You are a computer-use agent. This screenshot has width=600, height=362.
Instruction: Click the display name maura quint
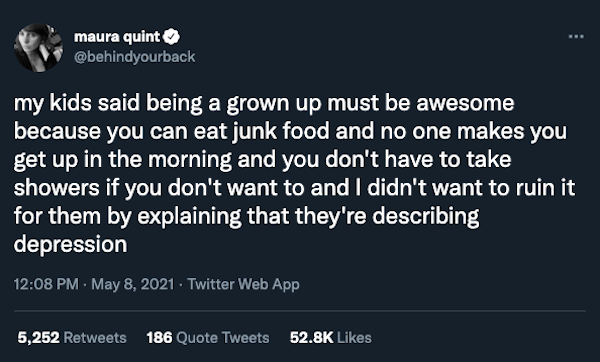(117, 37)
